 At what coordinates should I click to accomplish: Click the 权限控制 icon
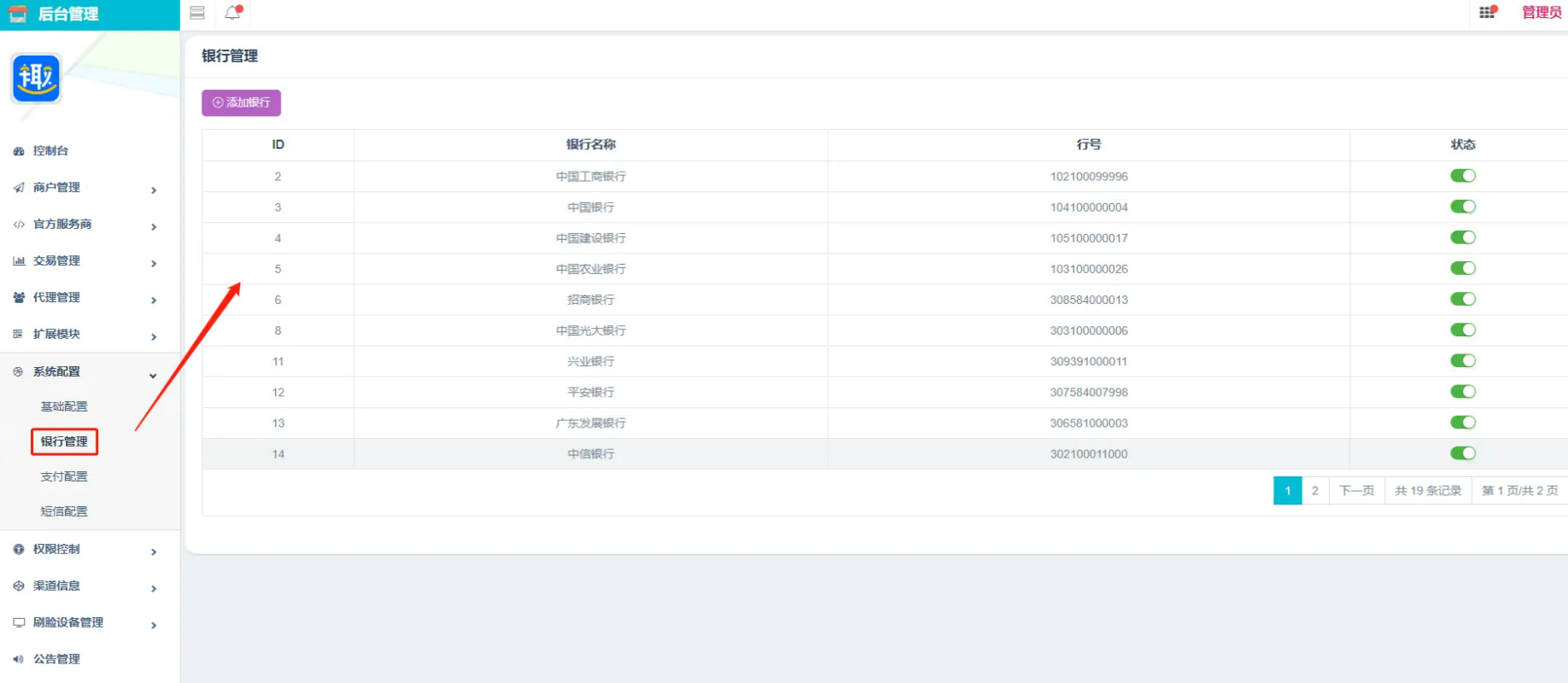coord(19,550)
